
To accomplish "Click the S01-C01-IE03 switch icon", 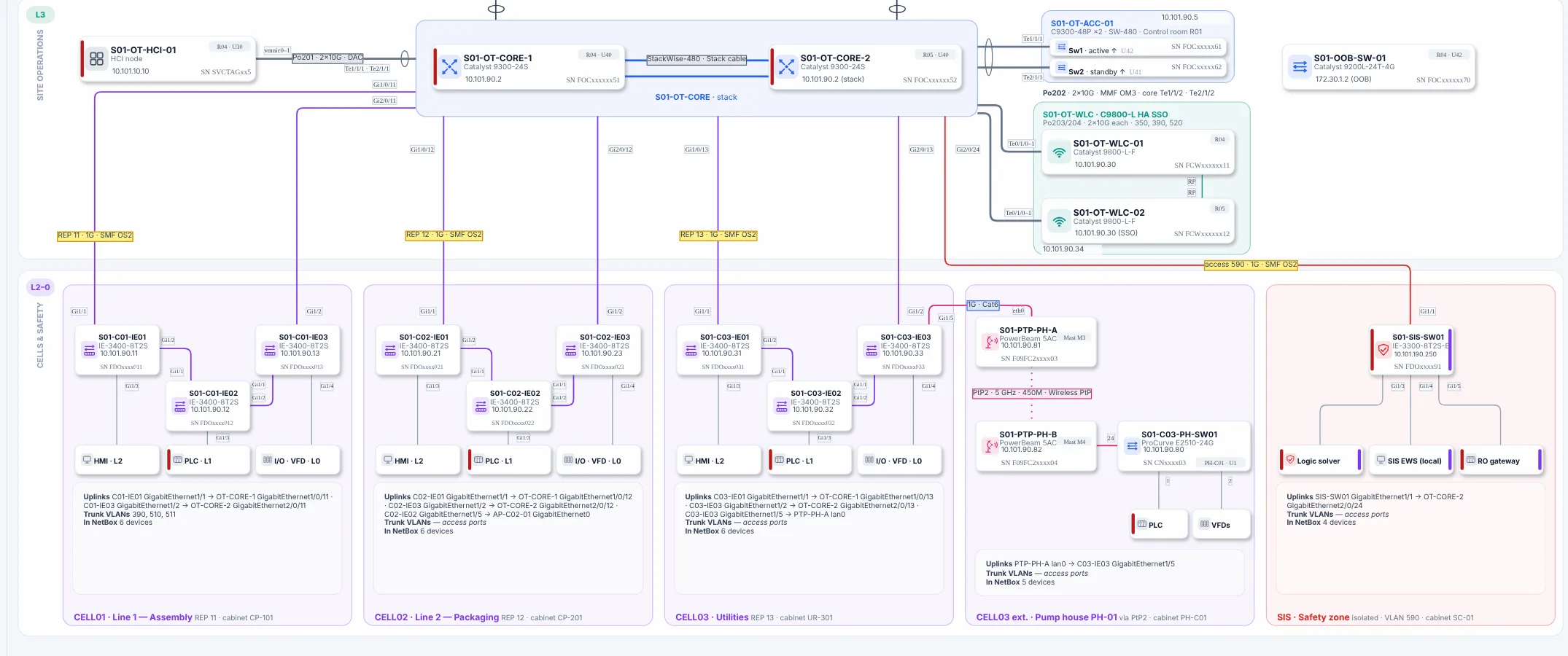I will pos(270,351).
